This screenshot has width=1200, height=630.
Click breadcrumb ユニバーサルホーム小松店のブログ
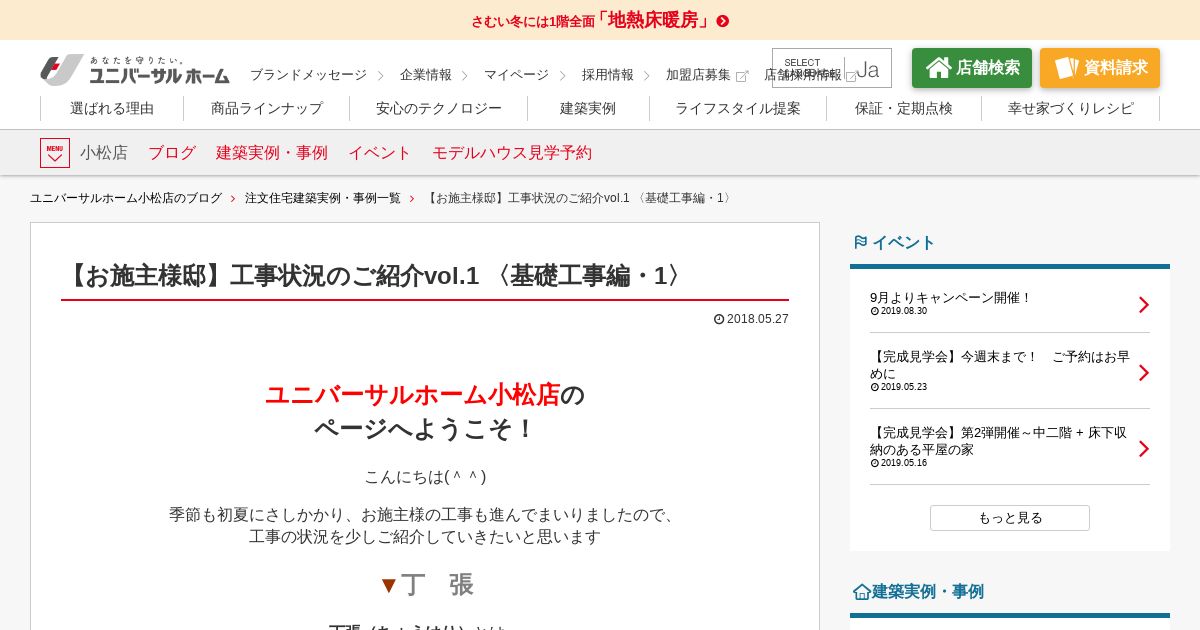point(126,198)
